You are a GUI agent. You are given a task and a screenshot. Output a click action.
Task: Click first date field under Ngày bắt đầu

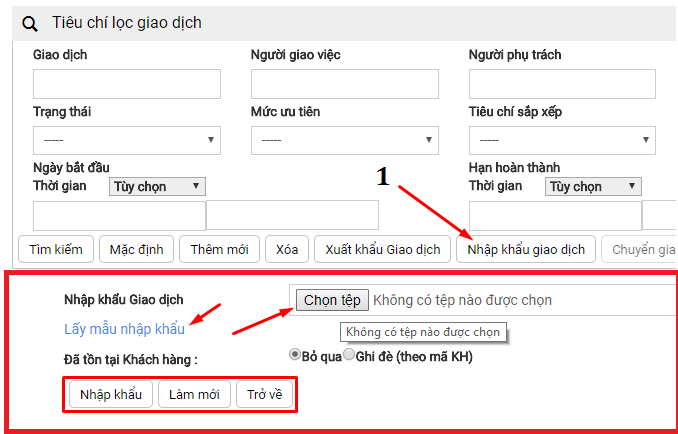click(119, 215)
